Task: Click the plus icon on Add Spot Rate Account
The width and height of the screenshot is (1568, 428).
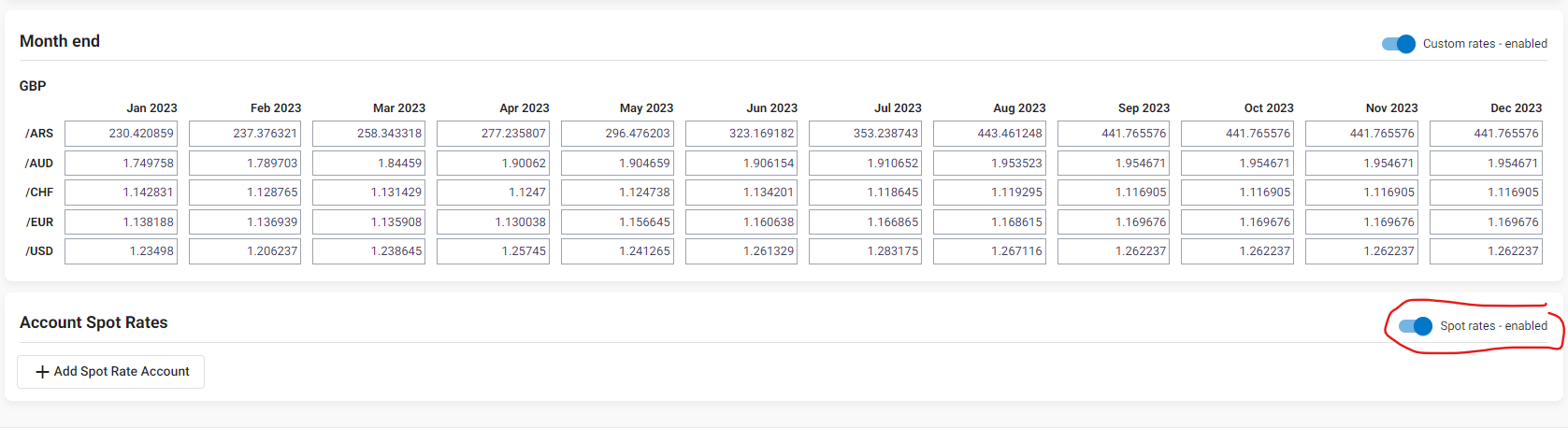Action: coord(42,372)
